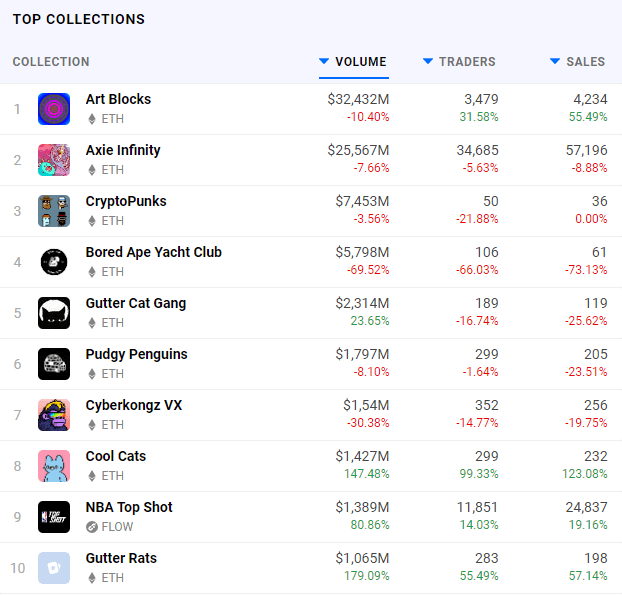Open the Art Blocks collection link

(118, 99)
